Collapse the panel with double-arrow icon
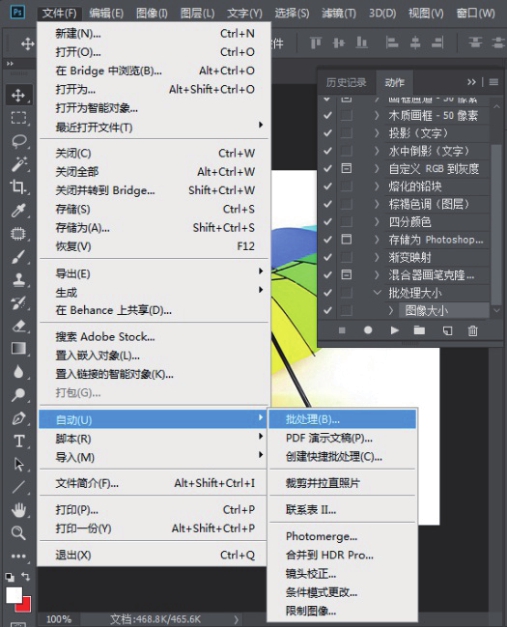The width and height of the screenshot is (507, 627). pyautogui.click(x=471, y=82)
